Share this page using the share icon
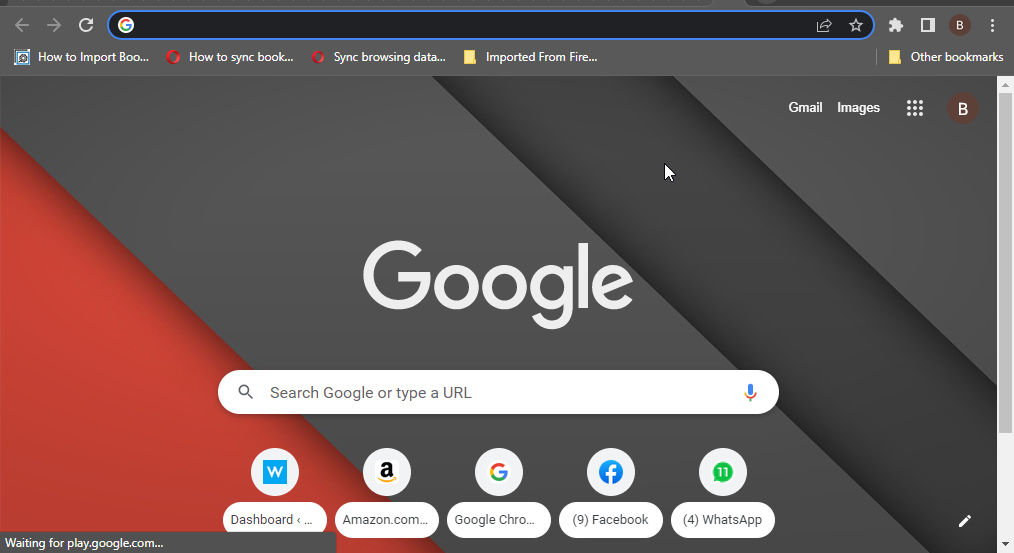This screenshot has width=1014, height=553. click(824, 25)
